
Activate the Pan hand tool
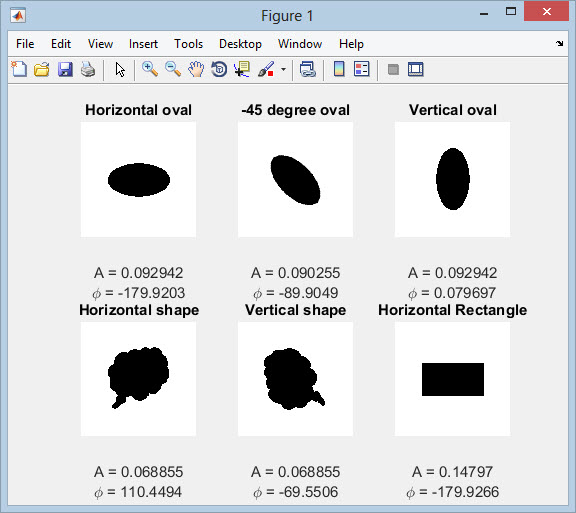point(196,69)
